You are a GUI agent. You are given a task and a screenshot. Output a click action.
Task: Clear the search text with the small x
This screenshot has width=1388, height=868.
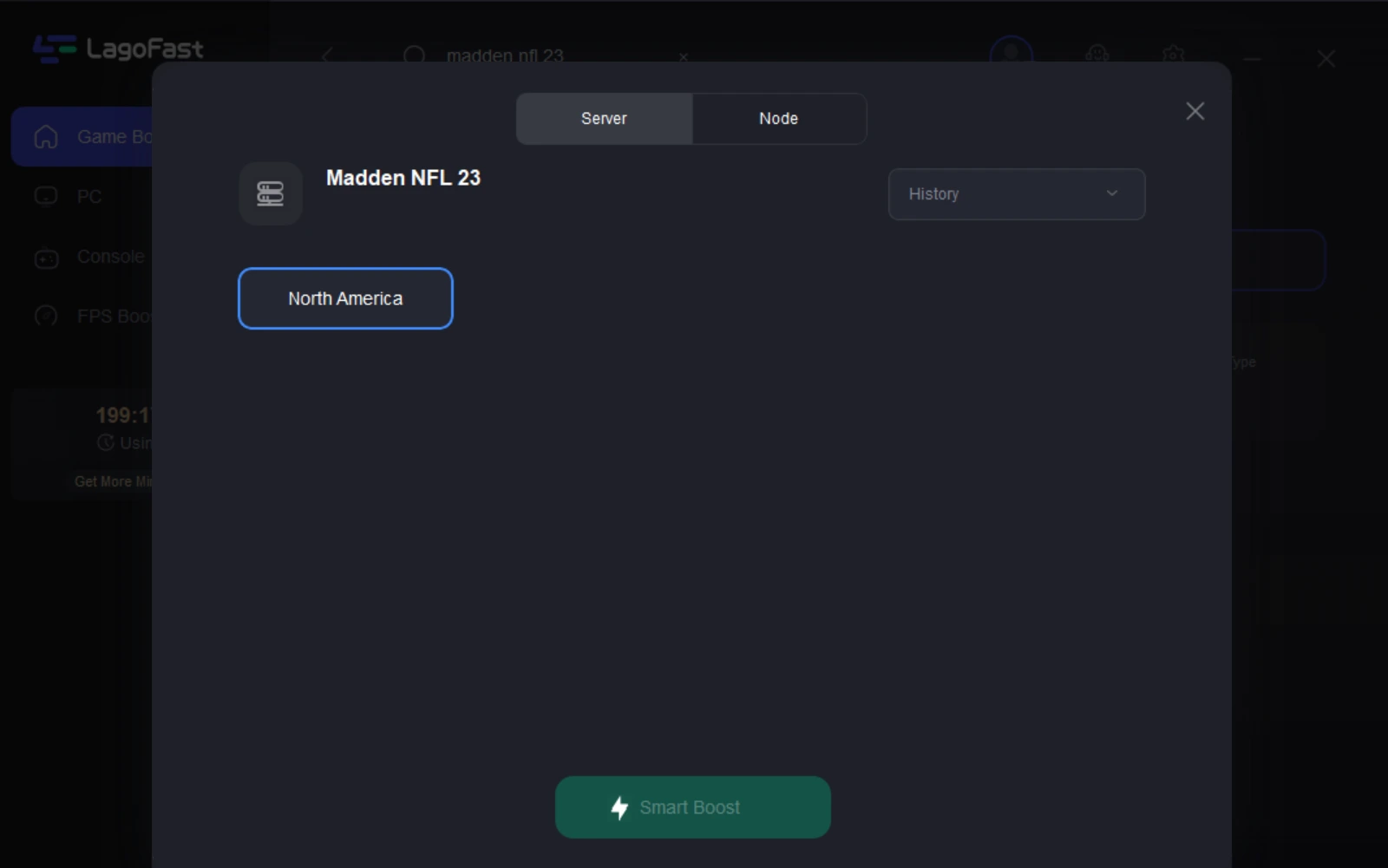[x=684, y=57]
